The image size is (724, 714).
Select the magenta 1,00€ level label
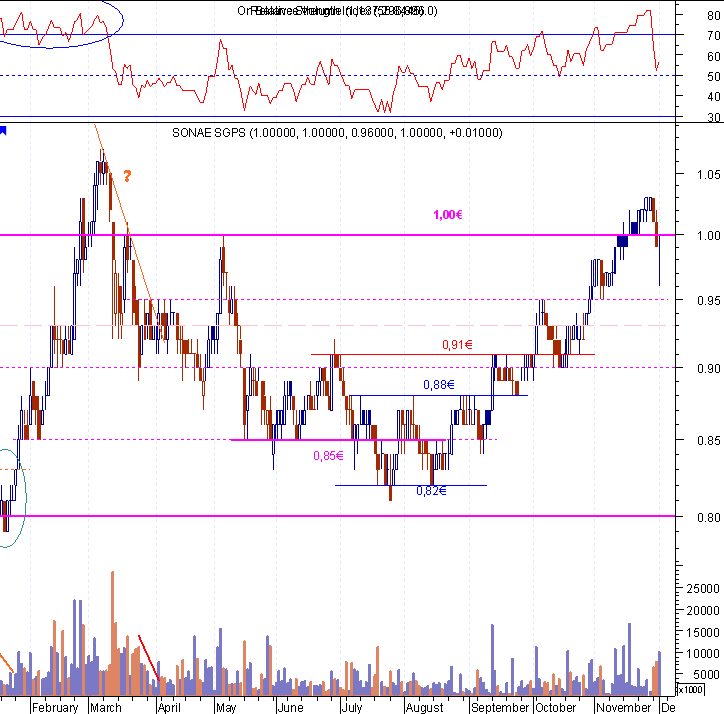click(448, 215)
